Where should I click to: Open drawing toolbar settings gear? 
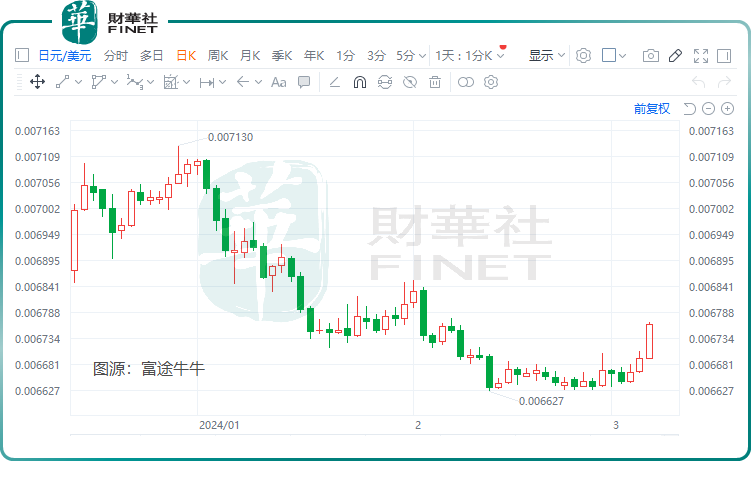pos(491,82)
